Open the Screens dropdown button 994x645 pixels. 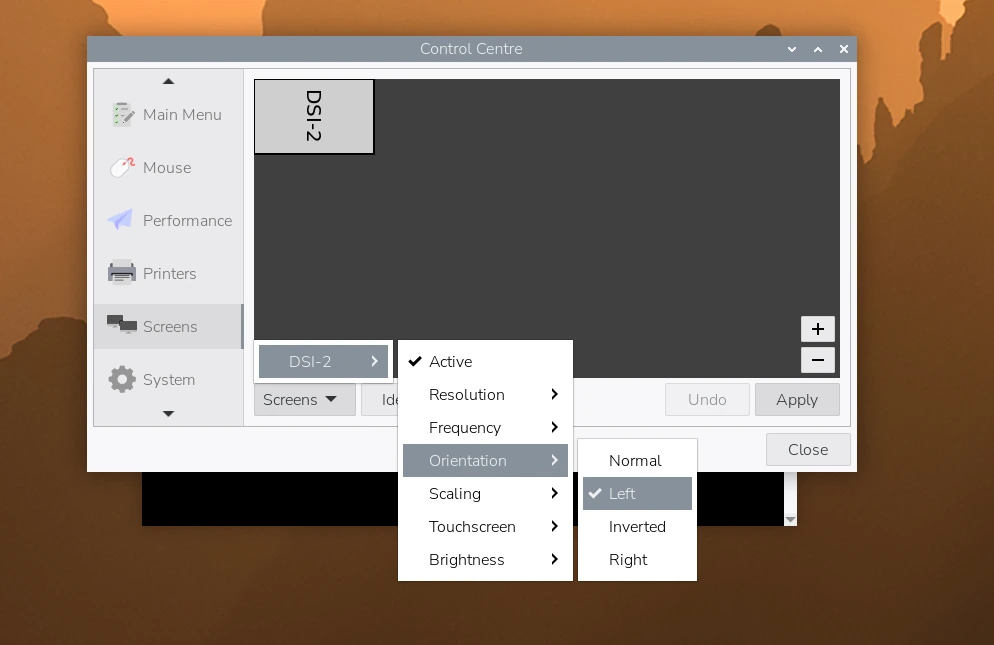(304, 400)
